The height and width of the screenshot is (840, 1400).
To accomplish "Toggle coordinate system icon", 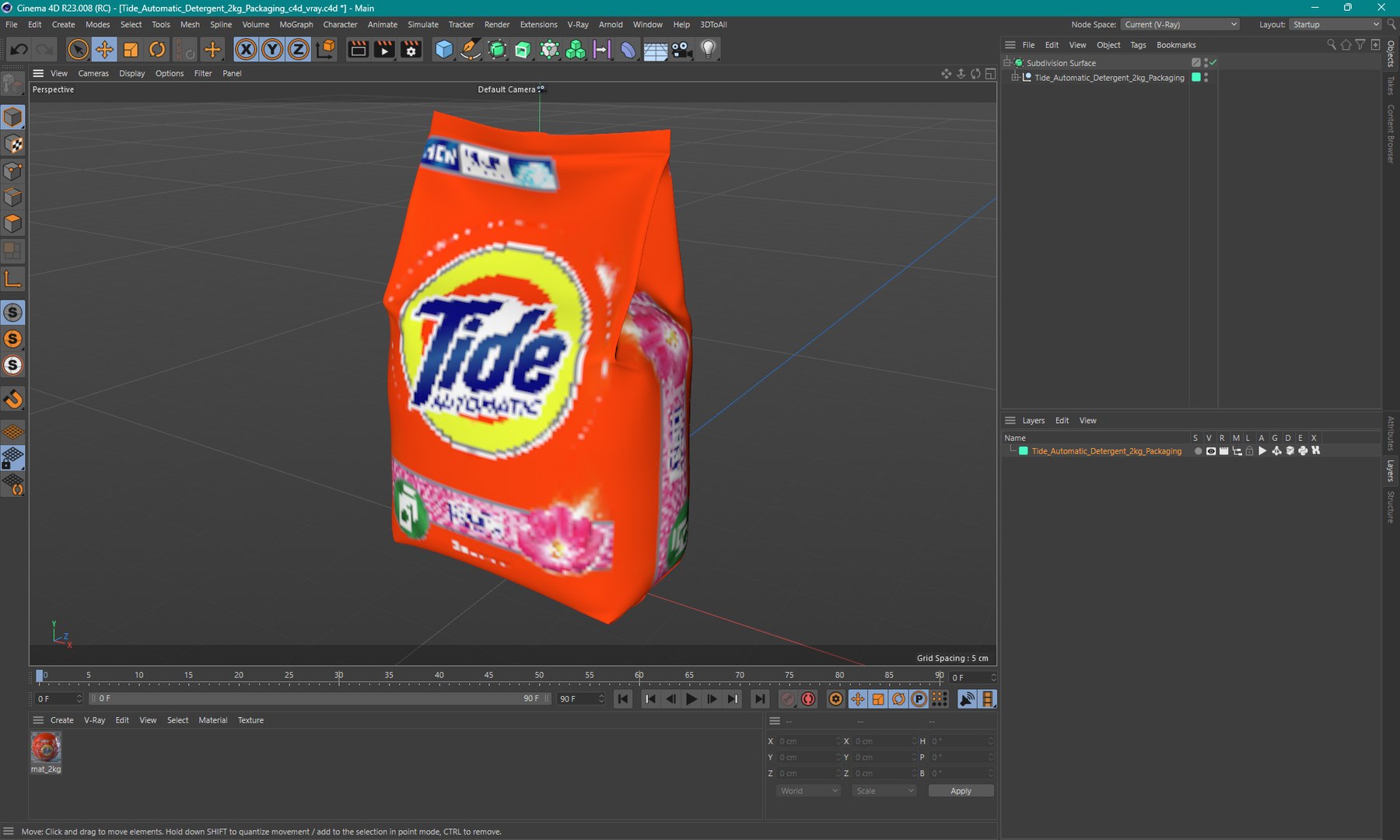I will 326,50.
